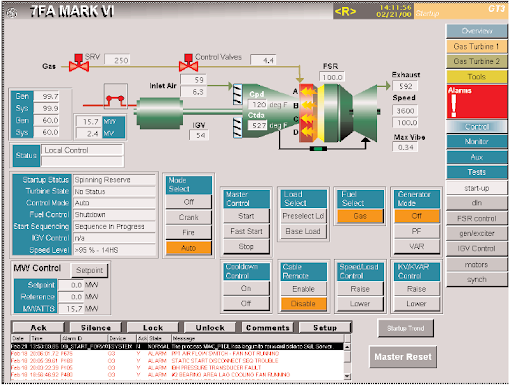Viewport: 512px width, 387px height.
Task: Click the MW Control Setpoint value field
Action: [71, 285]
